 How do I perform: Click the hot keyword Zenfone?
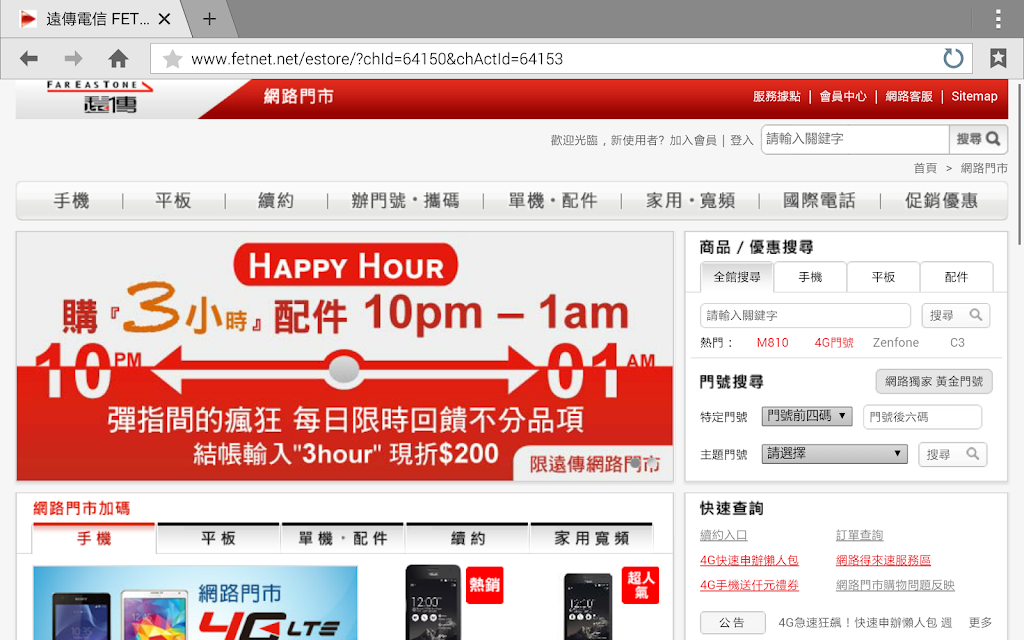click(895, 343)
